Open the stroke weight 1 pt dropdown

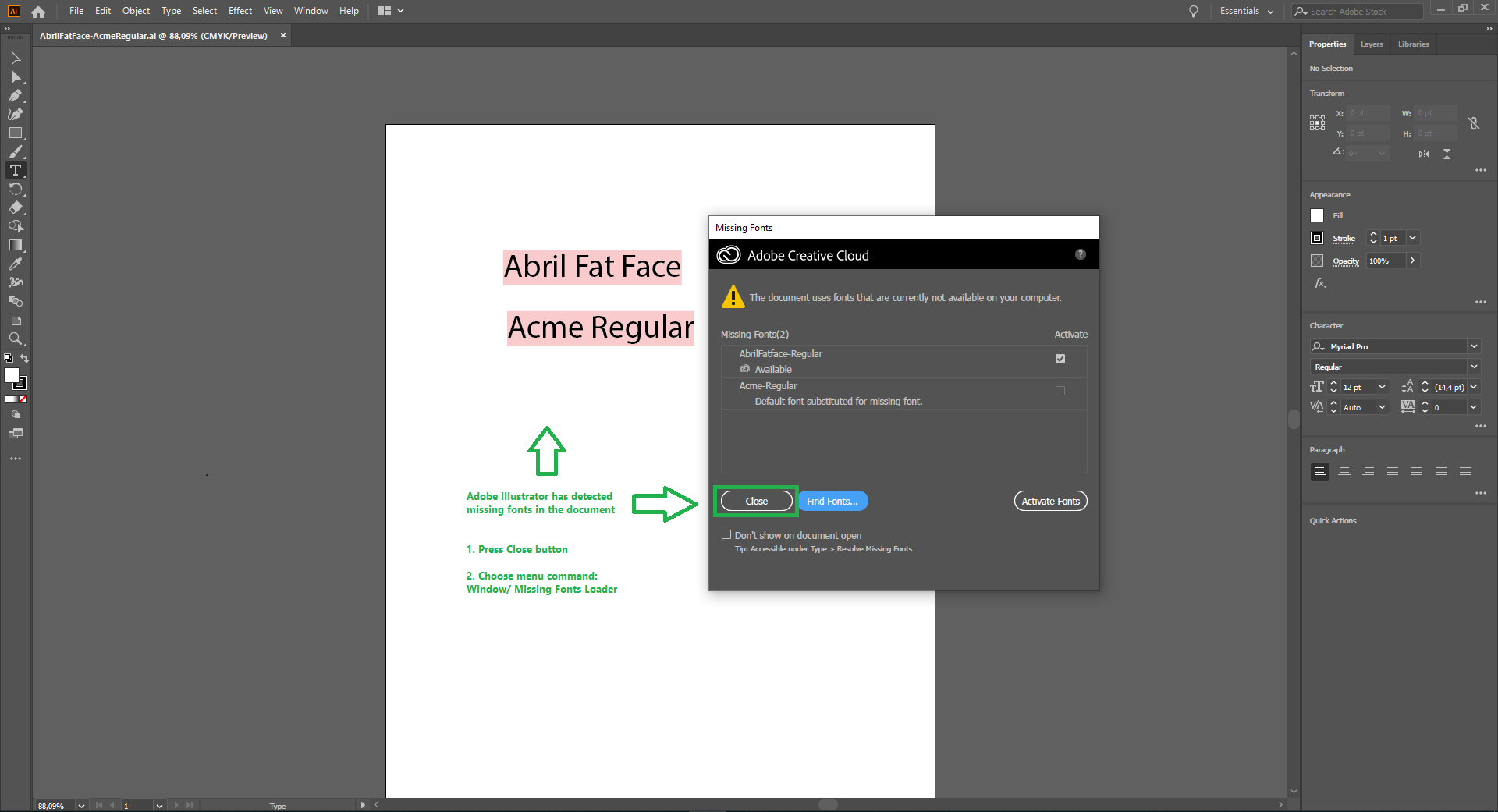[1413, 238]
